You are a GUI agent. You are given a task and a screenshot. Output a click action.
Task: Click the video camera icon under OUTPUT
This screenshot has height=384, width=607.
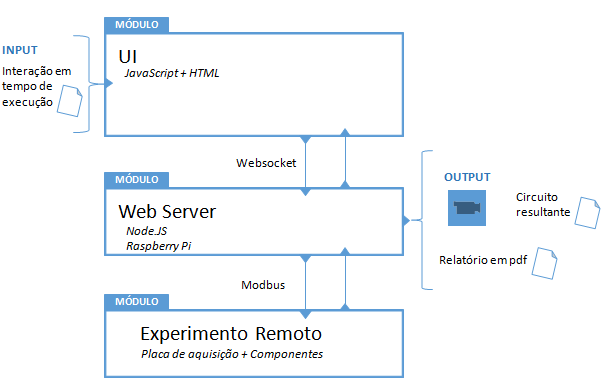coord(466,208)
